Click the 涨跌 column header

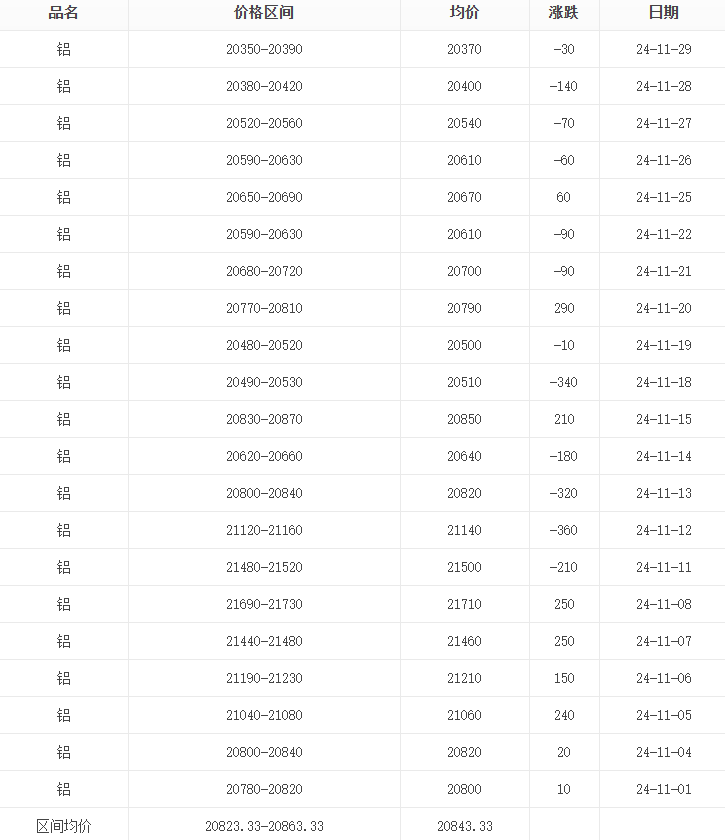tap(564, 13)
